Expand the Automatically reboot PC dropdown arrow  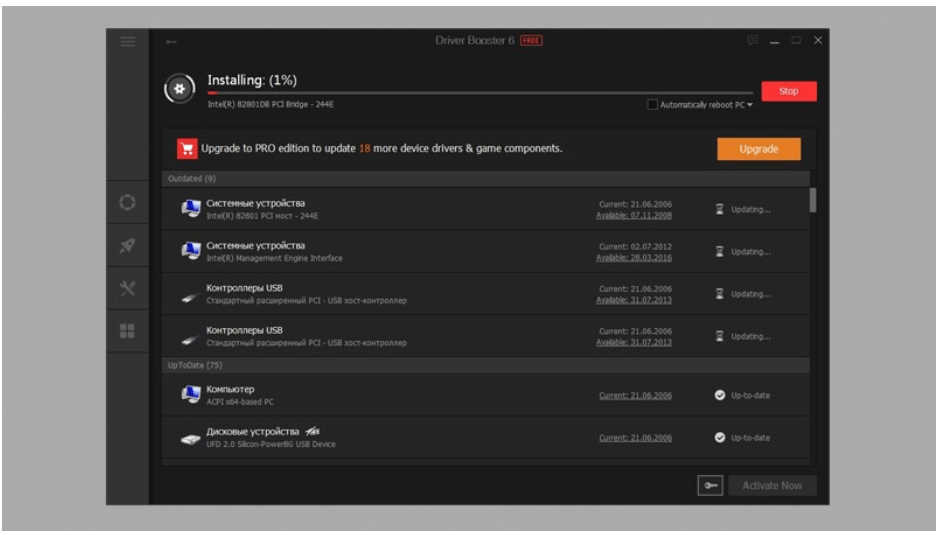(x=750, y=106)
